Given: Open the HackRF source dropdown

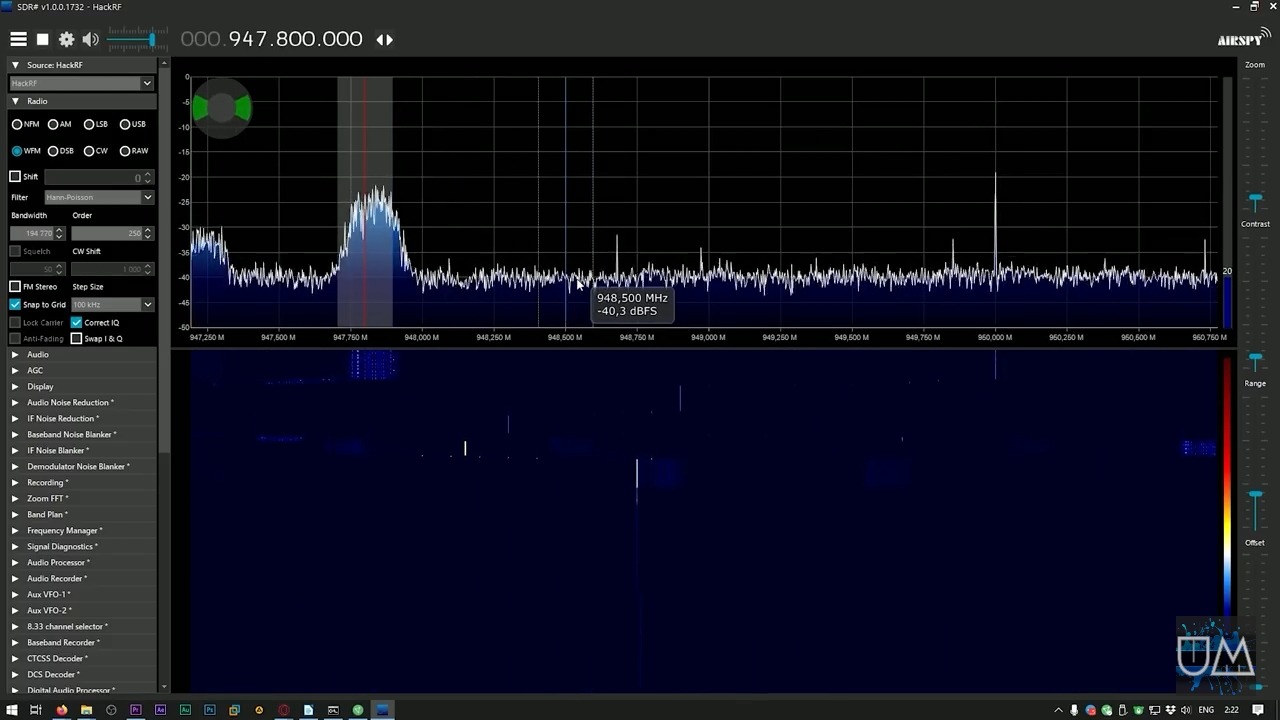Looking at the screenshot, I should 81,83.
